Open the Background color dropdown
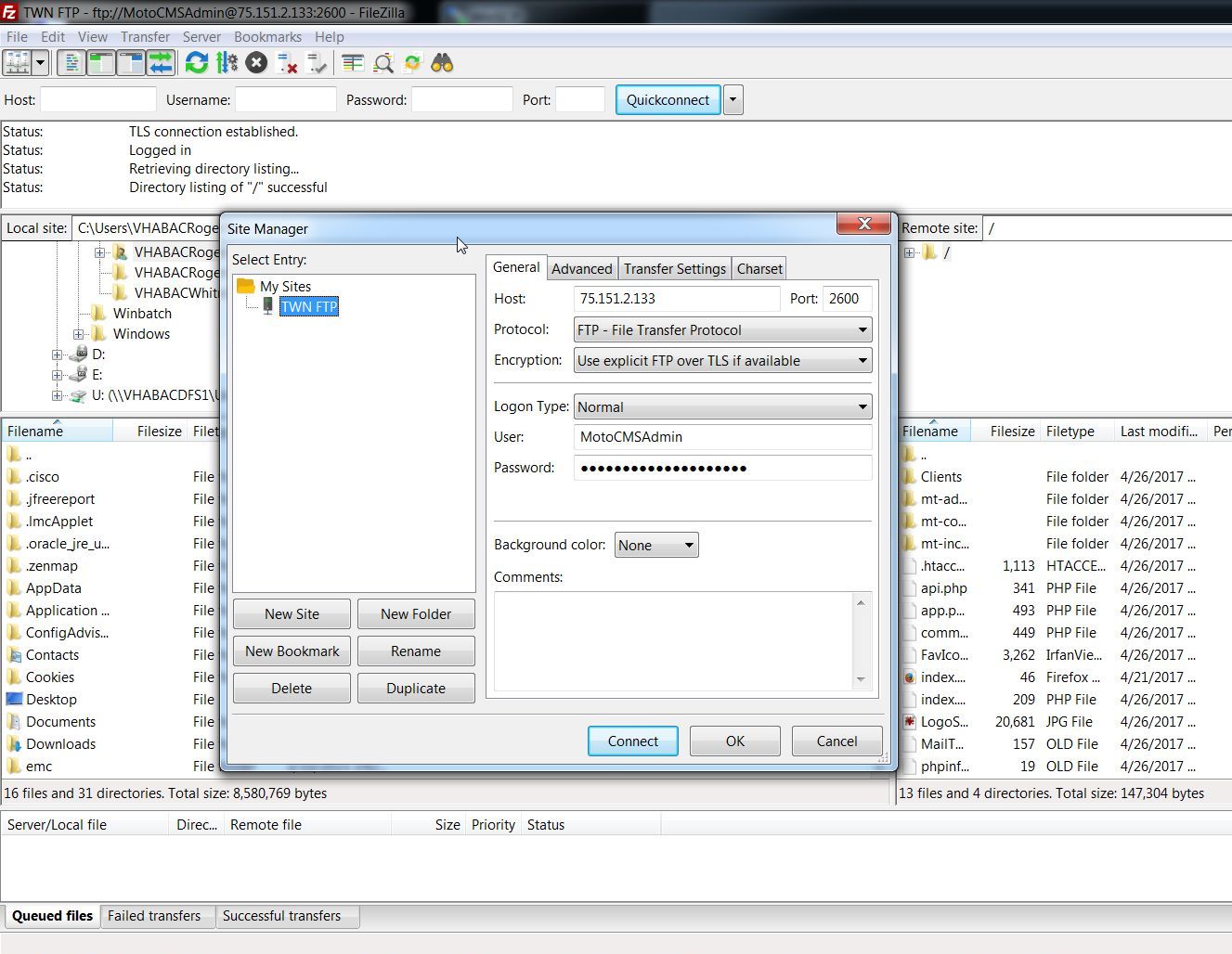Screen dimensions: 1232x954 tap(656, 545)
